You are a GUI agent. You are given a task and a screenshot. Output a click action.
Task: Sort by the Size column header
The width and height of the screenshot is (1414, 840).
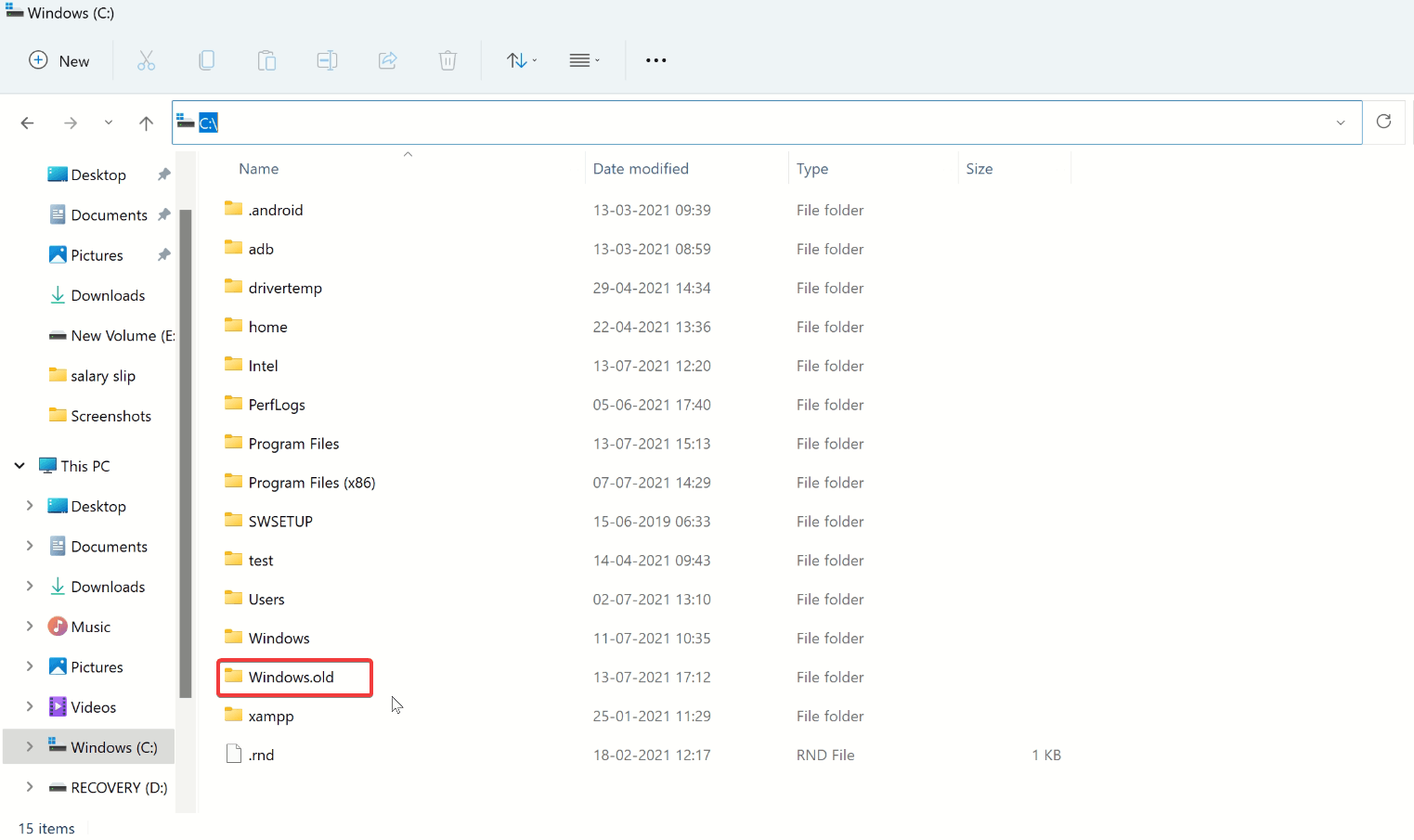pyautogui.click(x=979, y=169)
